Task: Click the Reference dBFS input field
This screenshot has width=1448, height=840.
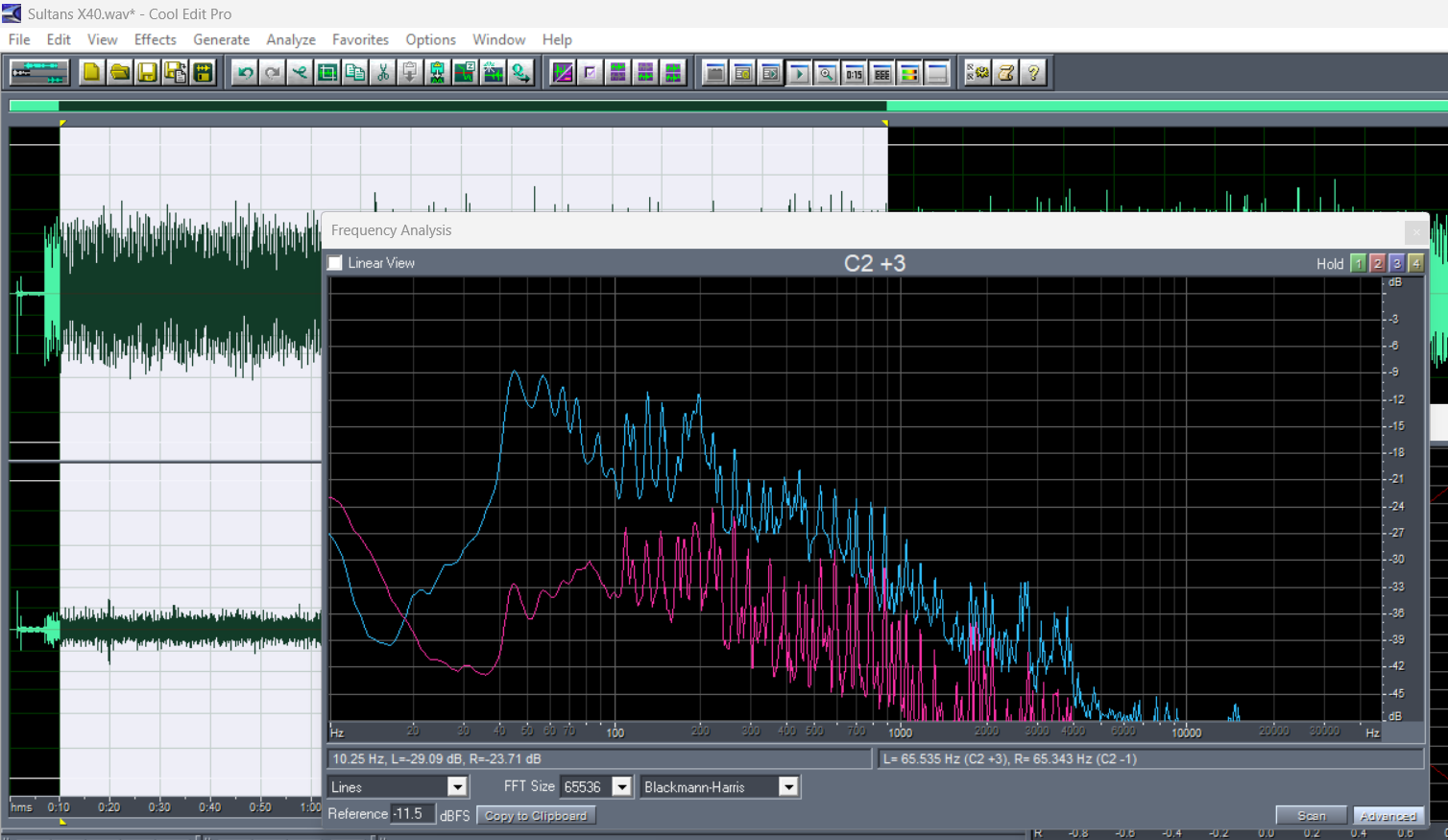Action: click(x=413, y=814)
